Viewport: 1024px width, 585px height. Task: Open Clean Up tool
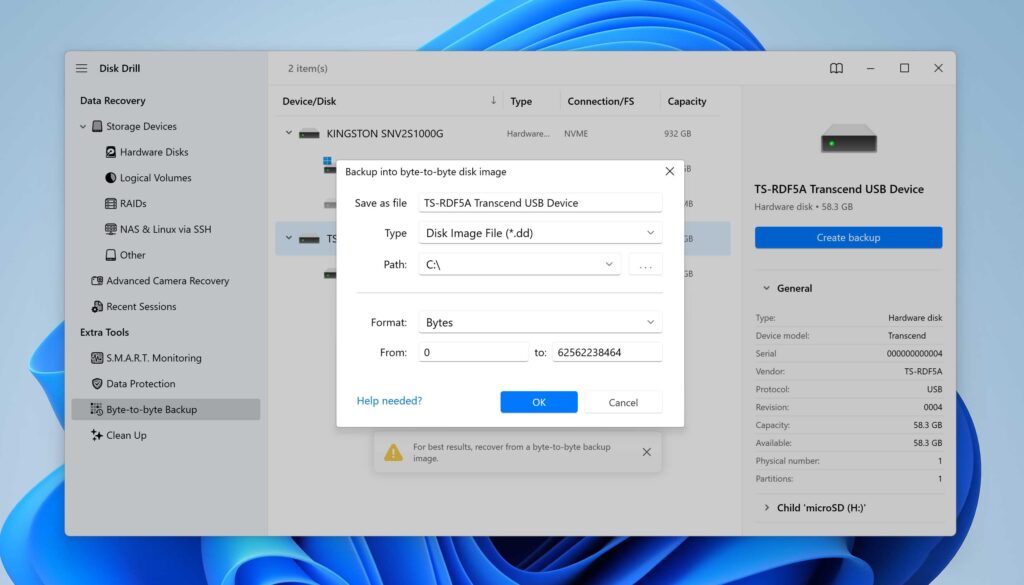pos(126,435)
